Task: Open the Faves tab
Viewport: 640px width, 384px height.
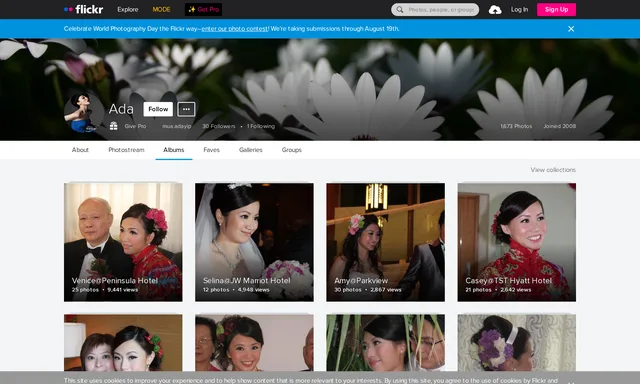Action: coord(211,150)
